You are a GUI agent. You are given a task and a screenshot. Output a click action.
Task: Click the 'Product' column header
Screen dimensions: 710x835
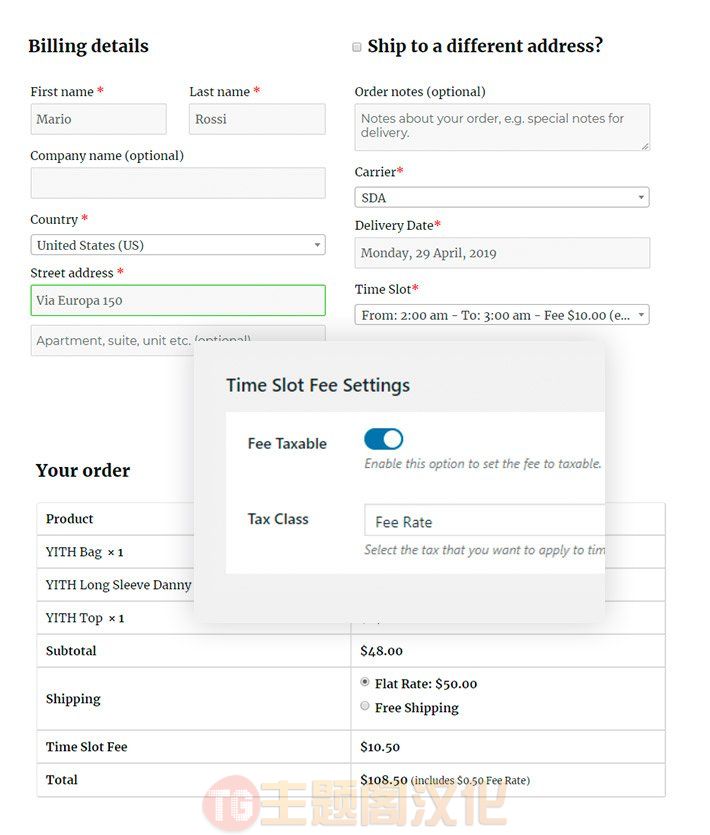pyautogui.click(x=69, y=519)
